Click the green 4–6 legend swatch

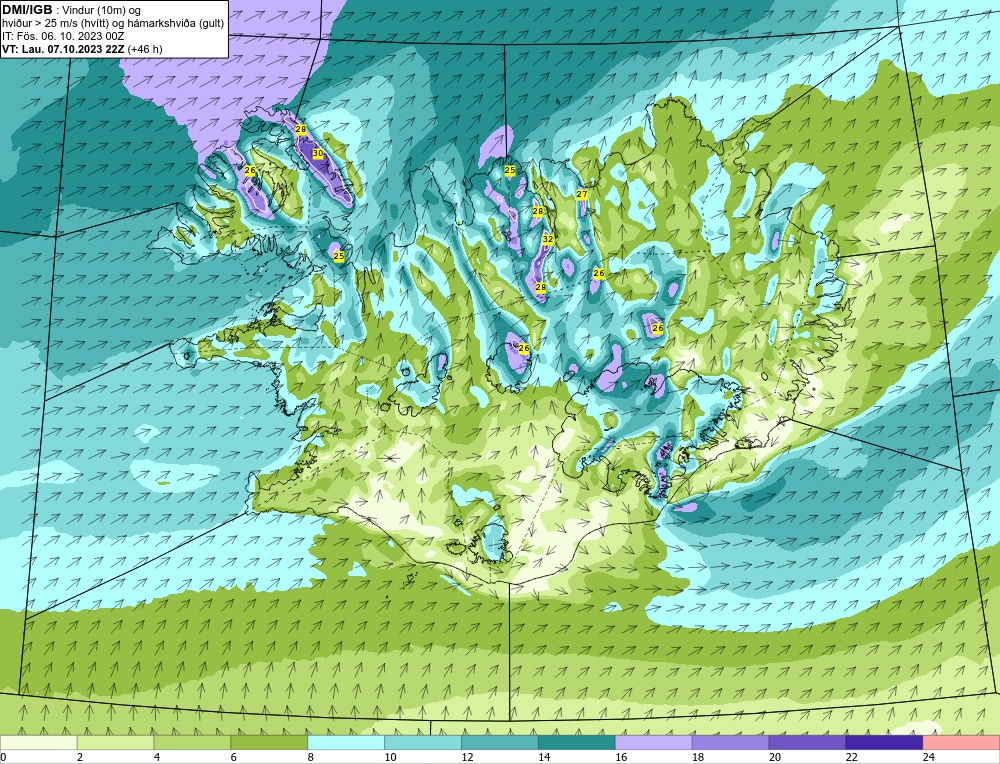click(x=192, y=742)
